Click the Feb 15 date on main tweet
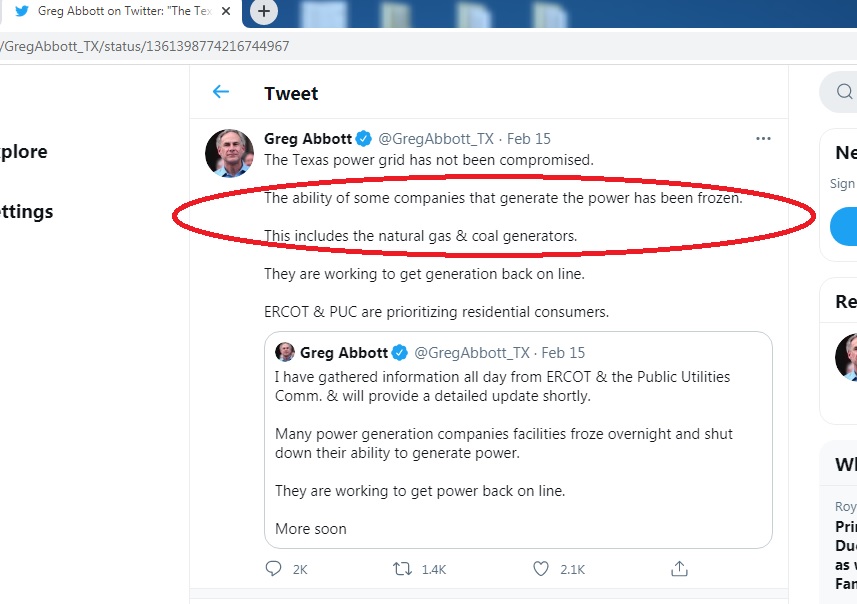The image size is (857, 604). click(529, 139)
